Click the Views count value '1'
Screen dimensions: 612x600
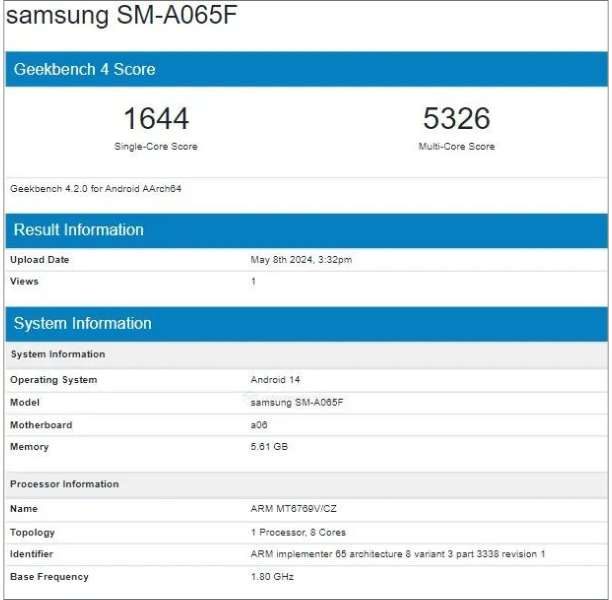coord(253,281)
